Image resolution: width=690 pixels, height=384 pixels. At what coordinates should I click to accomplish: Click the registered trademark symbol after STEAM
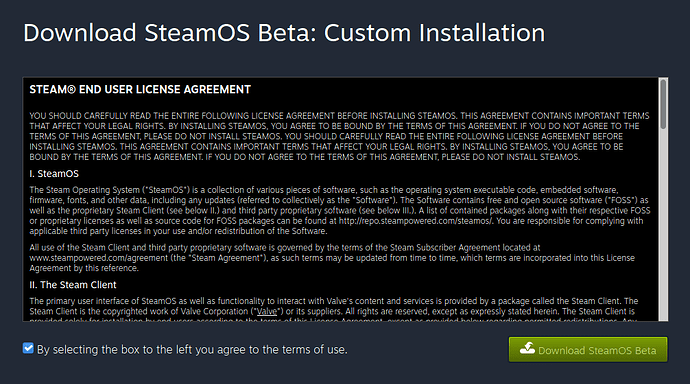pos(71,90)
